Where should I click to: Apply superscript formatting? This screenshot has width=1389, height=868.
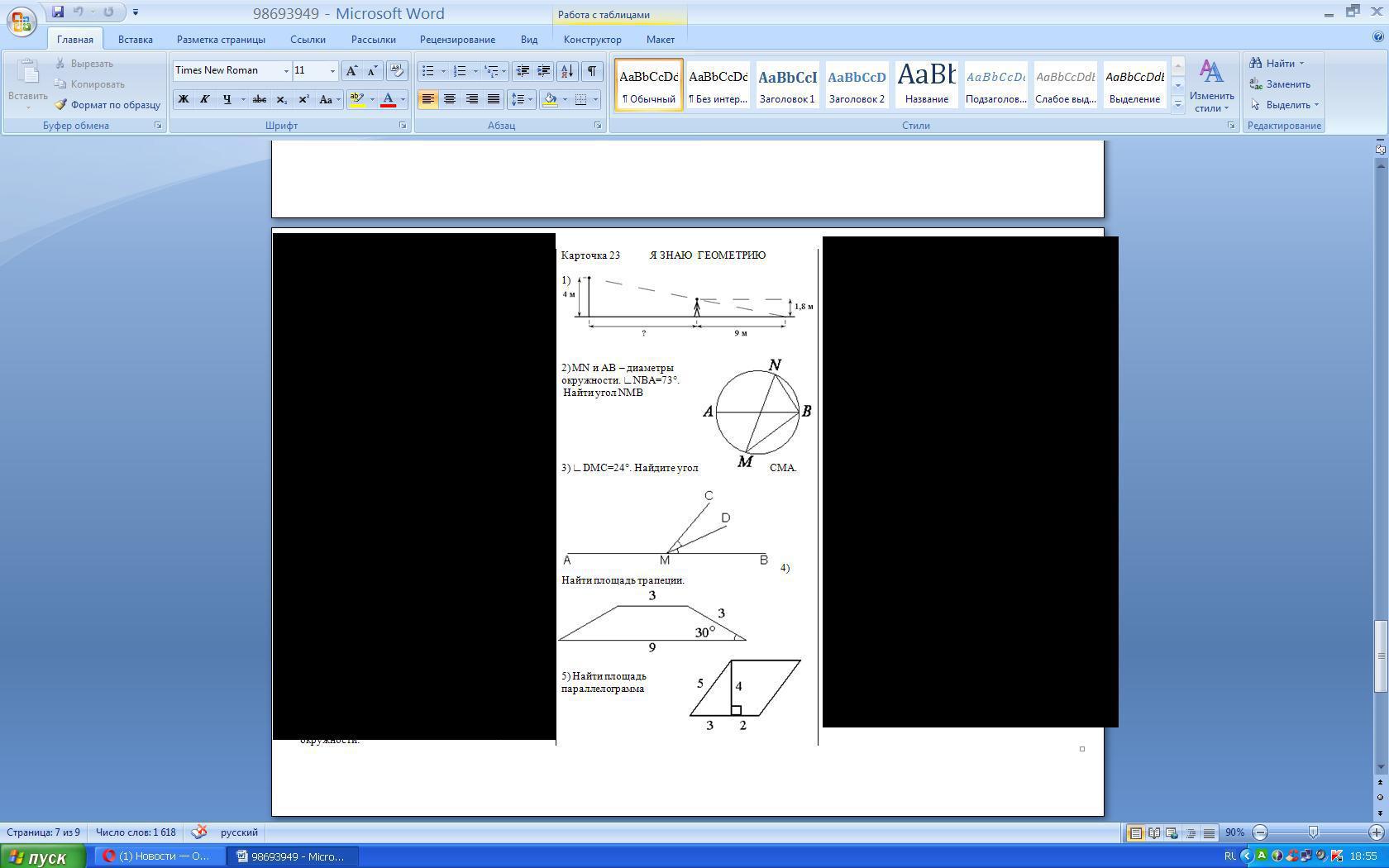tap(303, 99)
